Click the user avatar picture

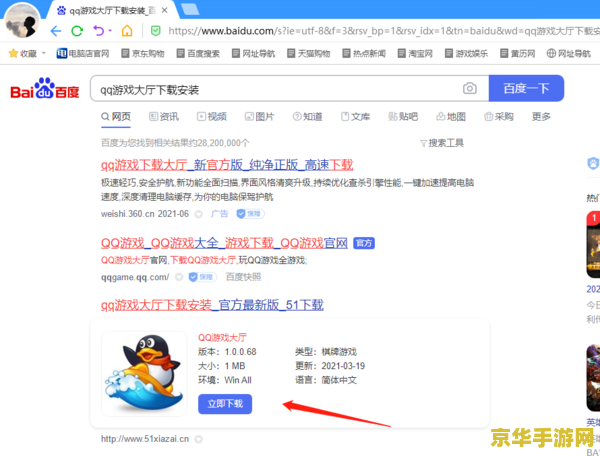tap(22, 21)
